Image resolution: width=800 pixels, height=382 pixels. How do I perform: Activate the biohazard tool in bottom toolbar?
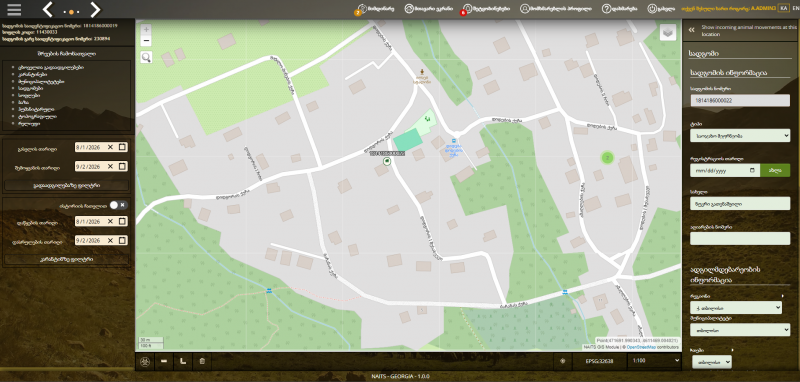point(145,362)
